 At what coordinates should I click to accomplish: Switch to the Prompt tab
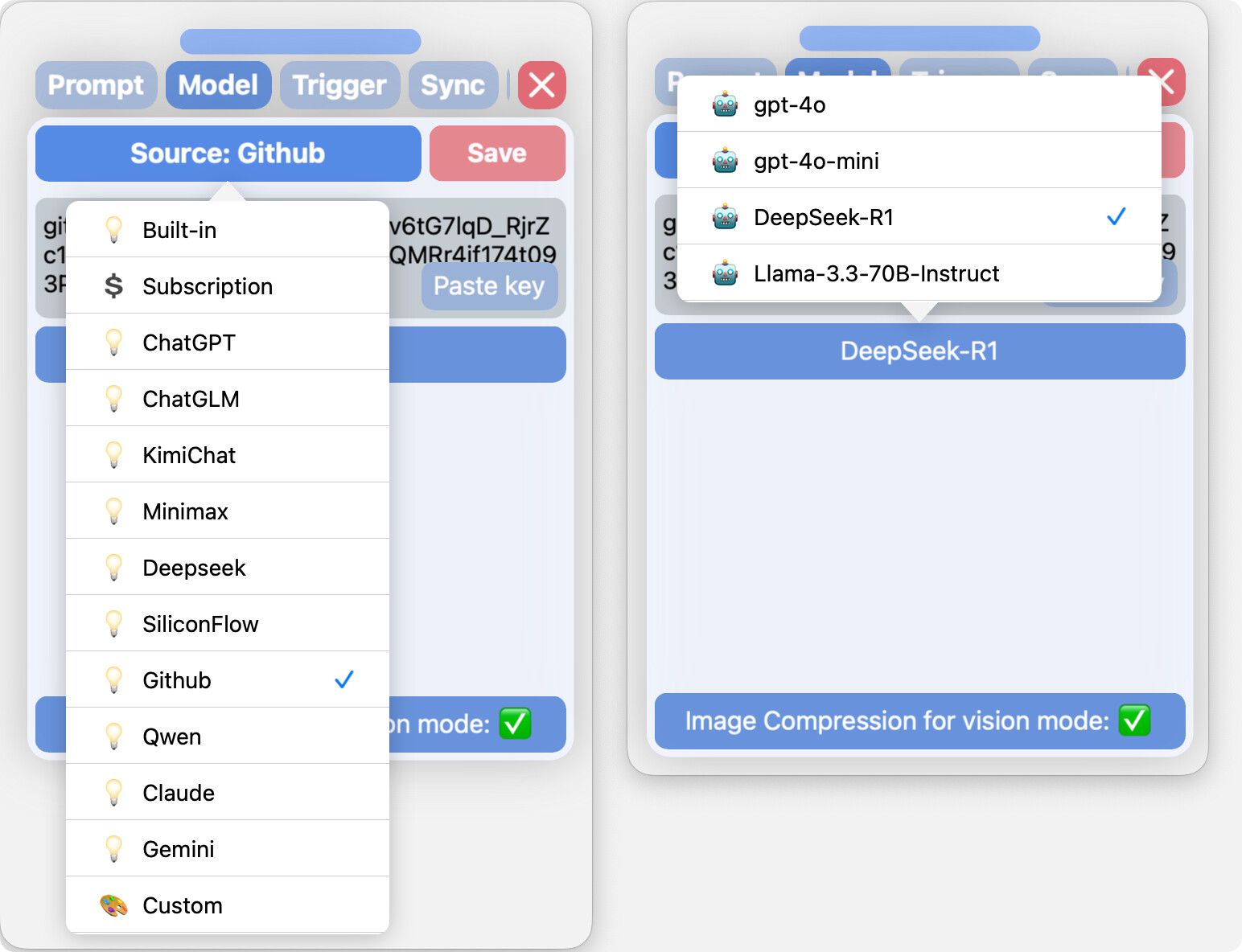coord(96,85)
